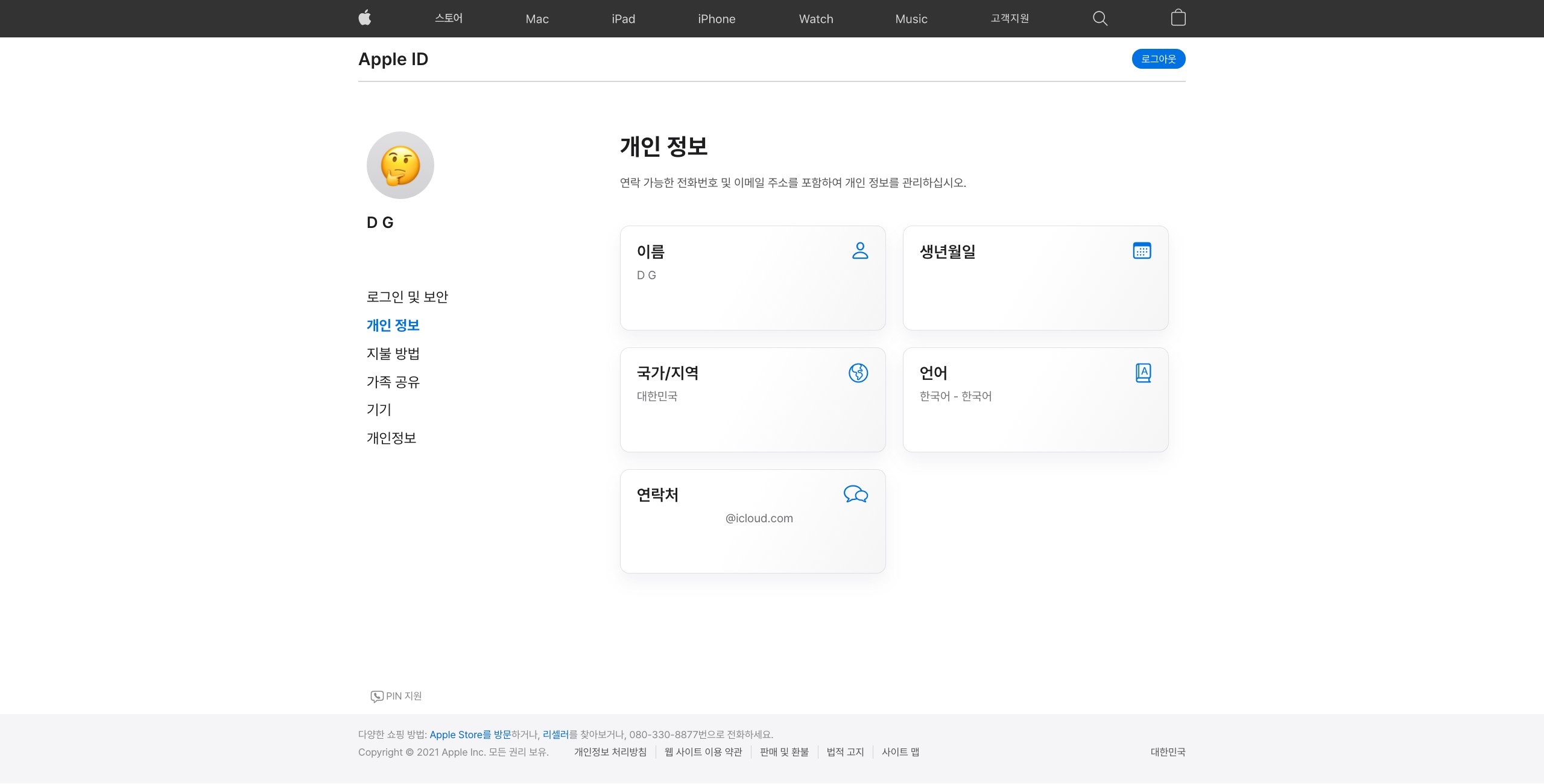Follow the Apple Store를 방문 link

pyautogui.click(x=470, y=735)
